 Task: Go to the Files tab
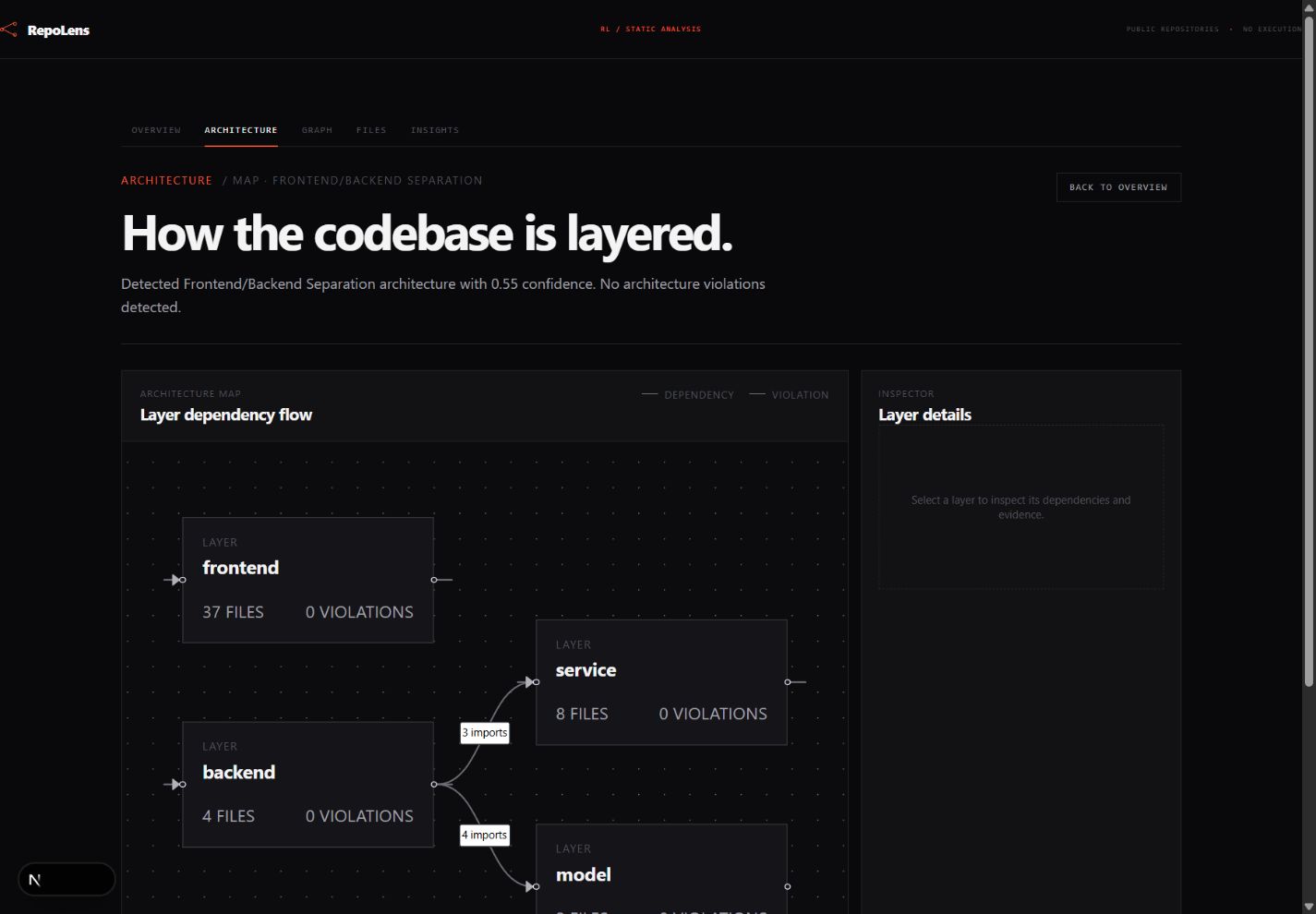371,130
